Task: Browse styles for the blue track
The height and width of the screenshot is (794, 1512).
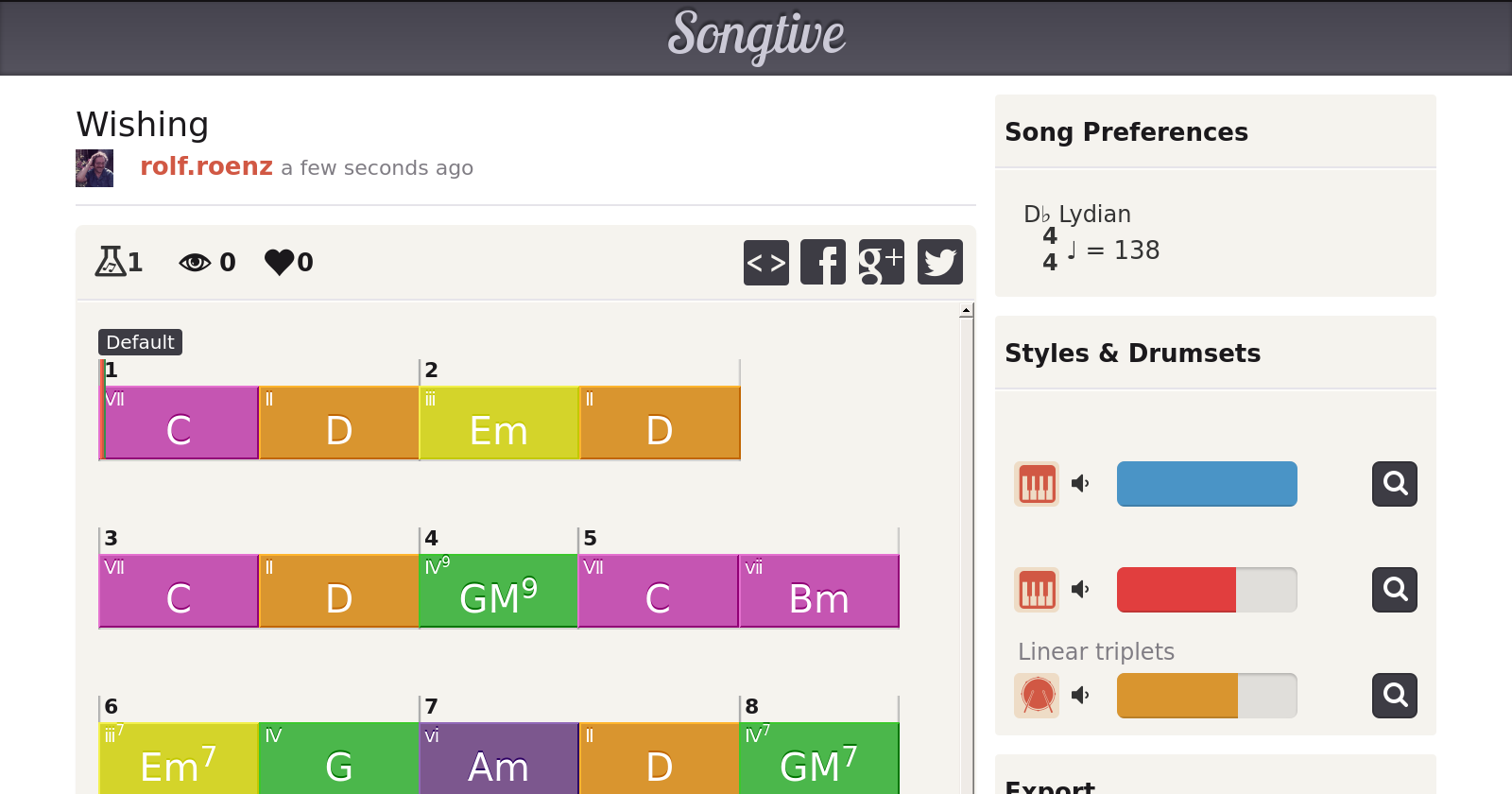Action: tap(1395, 484)
